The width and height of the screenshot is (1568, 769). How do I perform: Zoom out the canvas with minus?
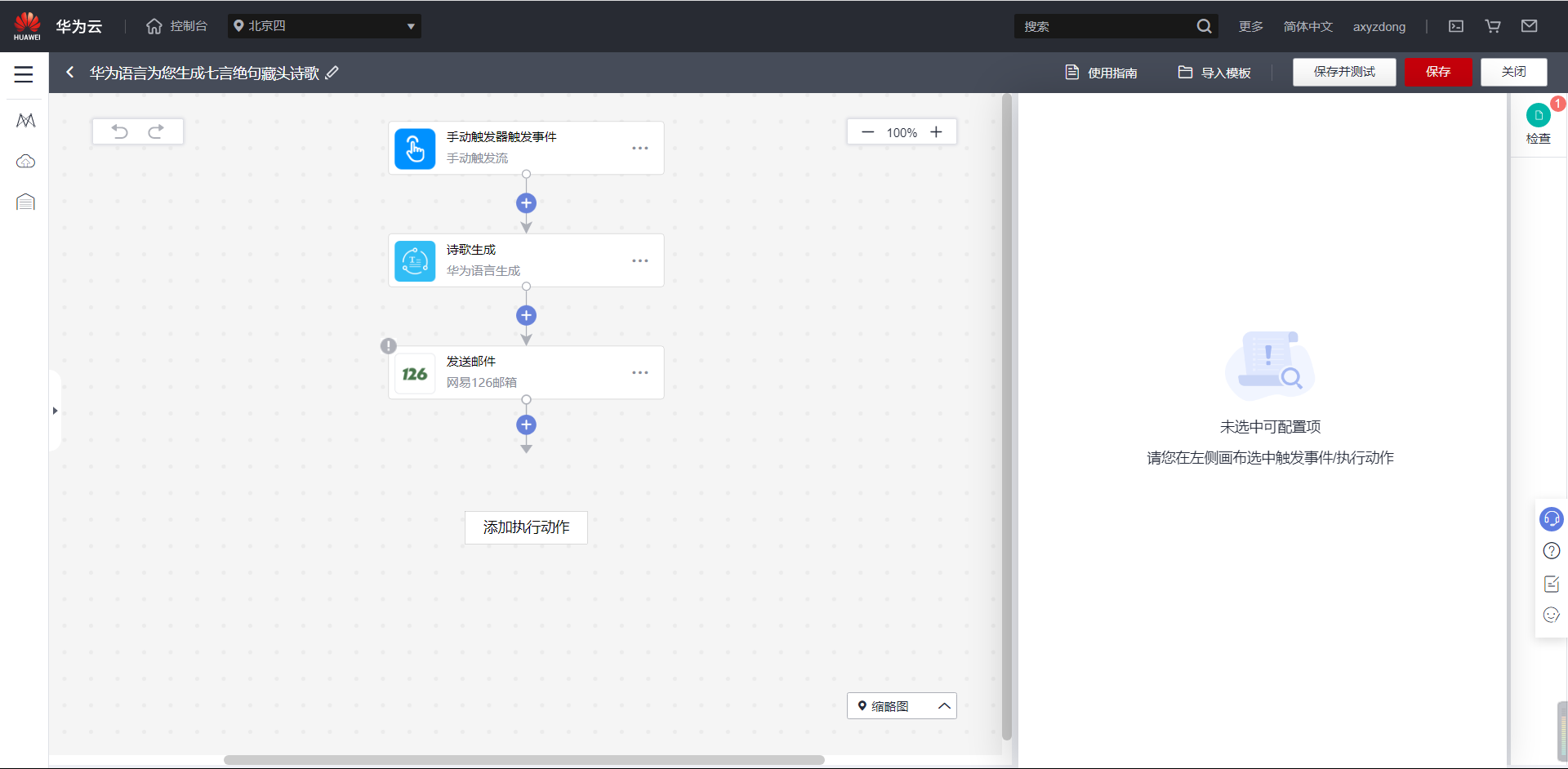pos(867,132)
